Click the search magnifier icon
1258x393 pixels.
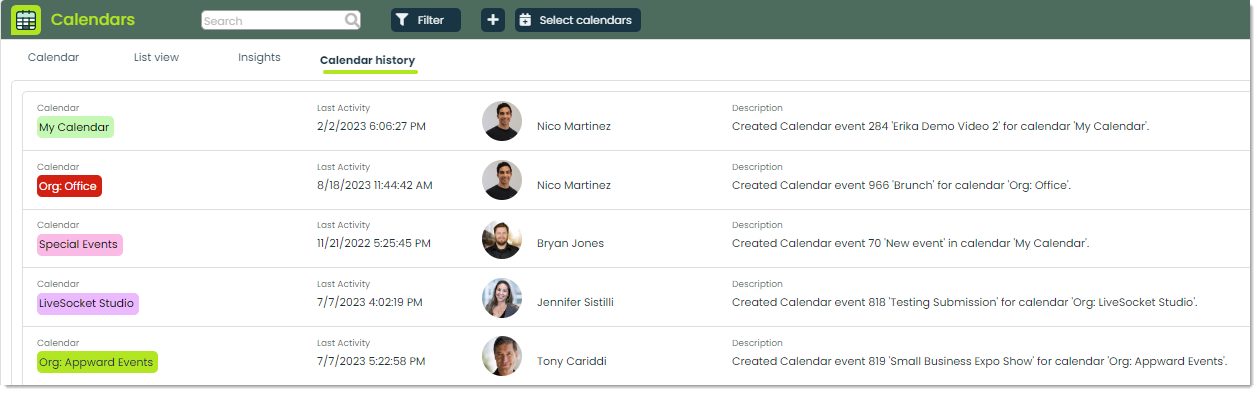[352, 20]
